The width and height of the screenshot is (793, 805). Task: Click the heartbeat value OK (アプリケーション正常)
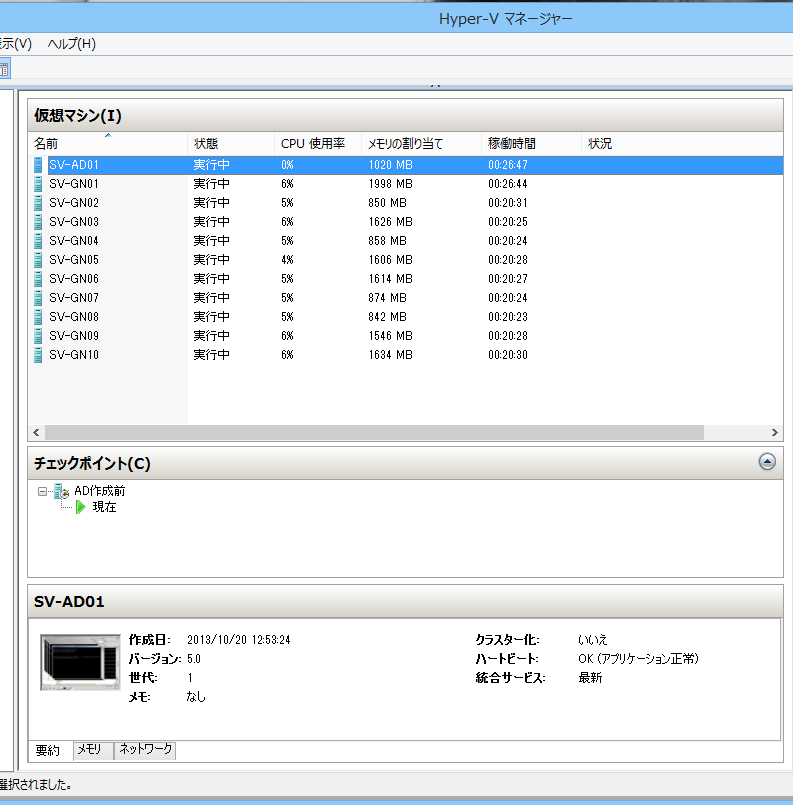click(638, 659)
